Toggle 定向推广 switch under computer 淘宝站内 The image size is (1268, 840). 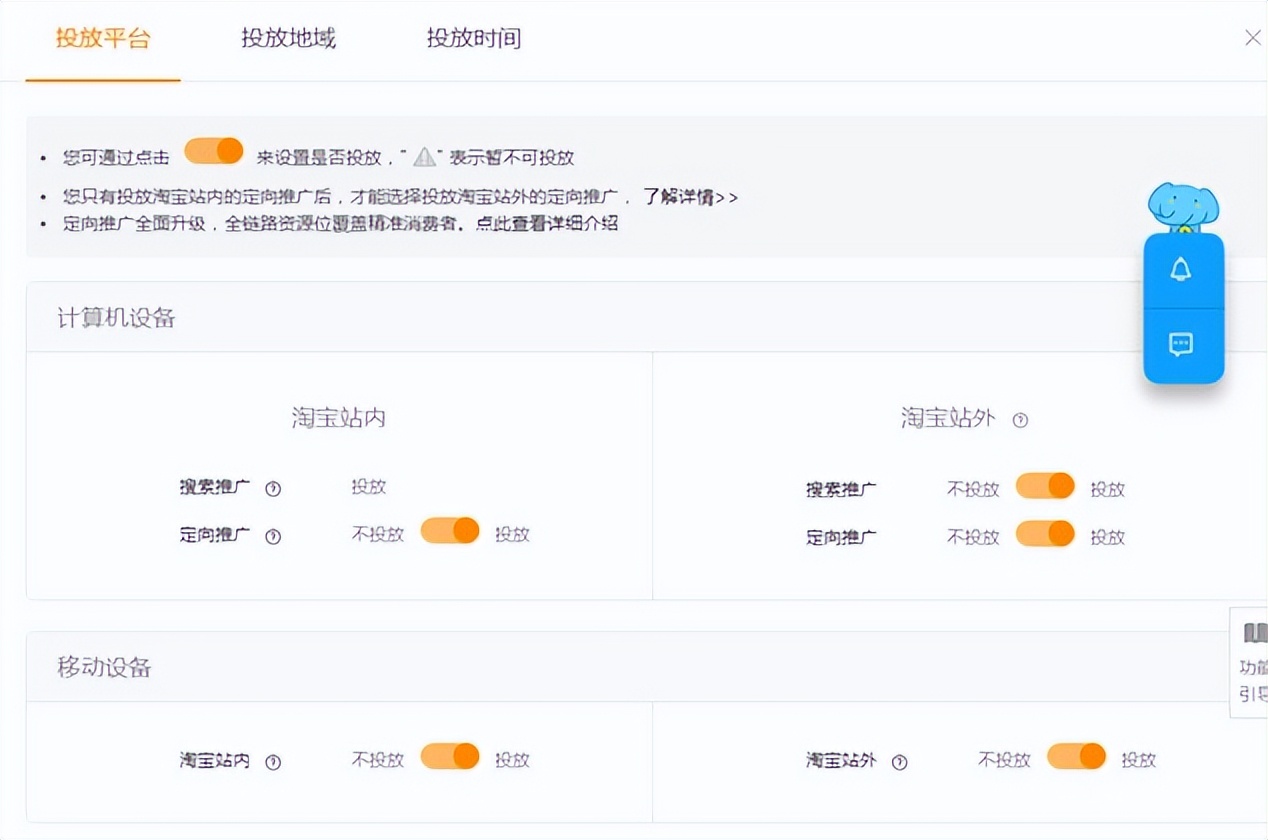pyautogui.click(x=450, y=531)
